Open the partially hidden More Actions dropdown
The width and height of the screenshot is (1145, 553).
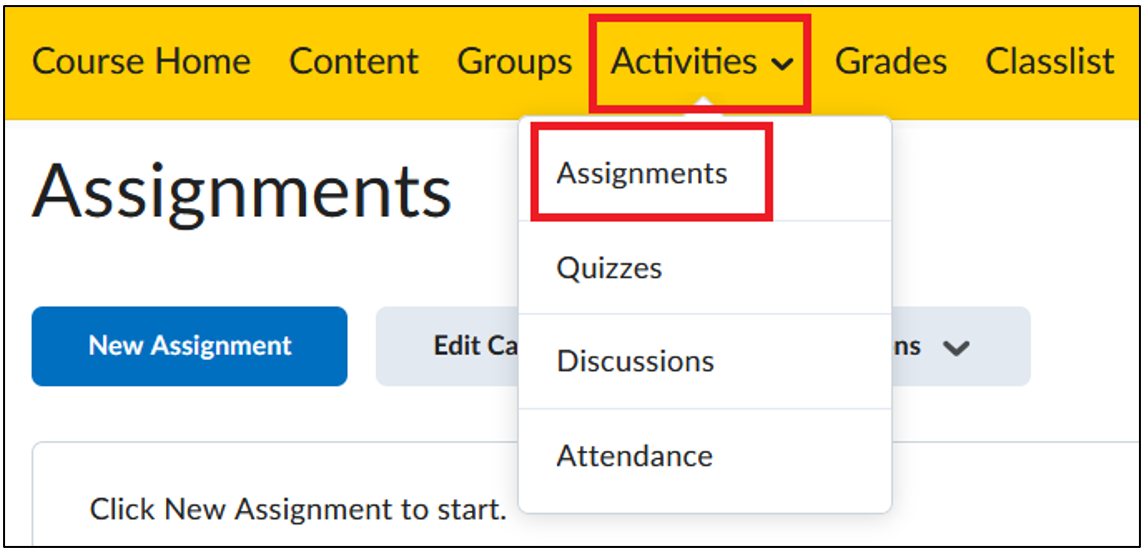pos(961,346)
